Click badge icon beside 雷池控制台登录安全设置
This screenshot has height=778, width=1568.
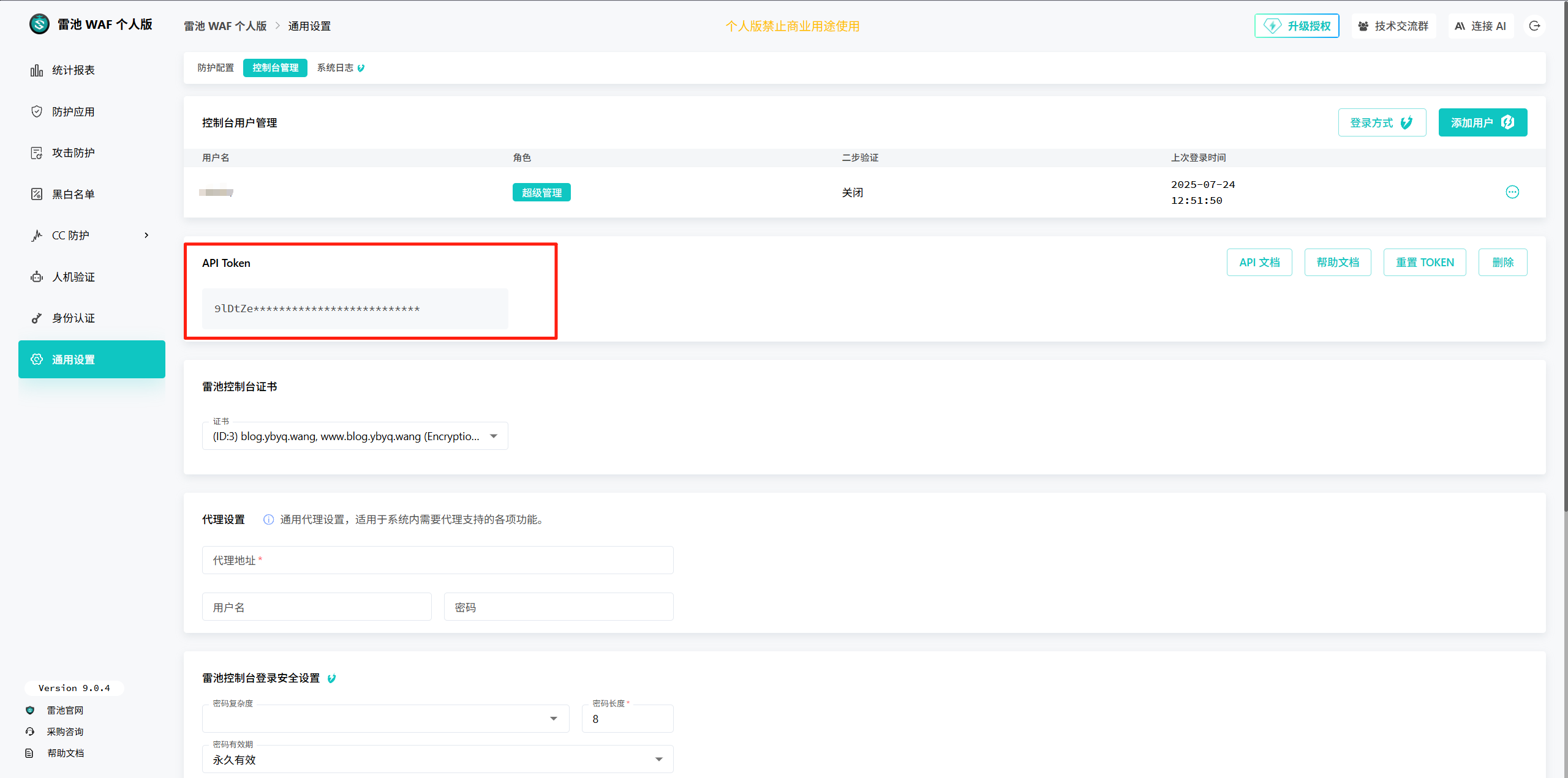331,678
